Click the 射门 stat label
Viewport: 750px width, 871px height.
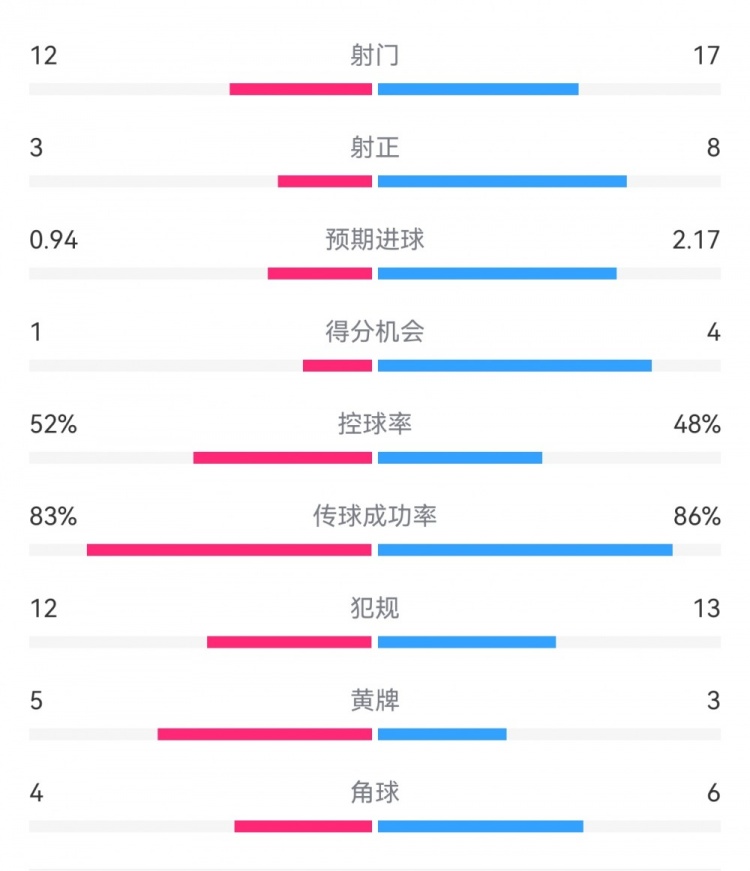pyautogui.click(x=375, y=56)
